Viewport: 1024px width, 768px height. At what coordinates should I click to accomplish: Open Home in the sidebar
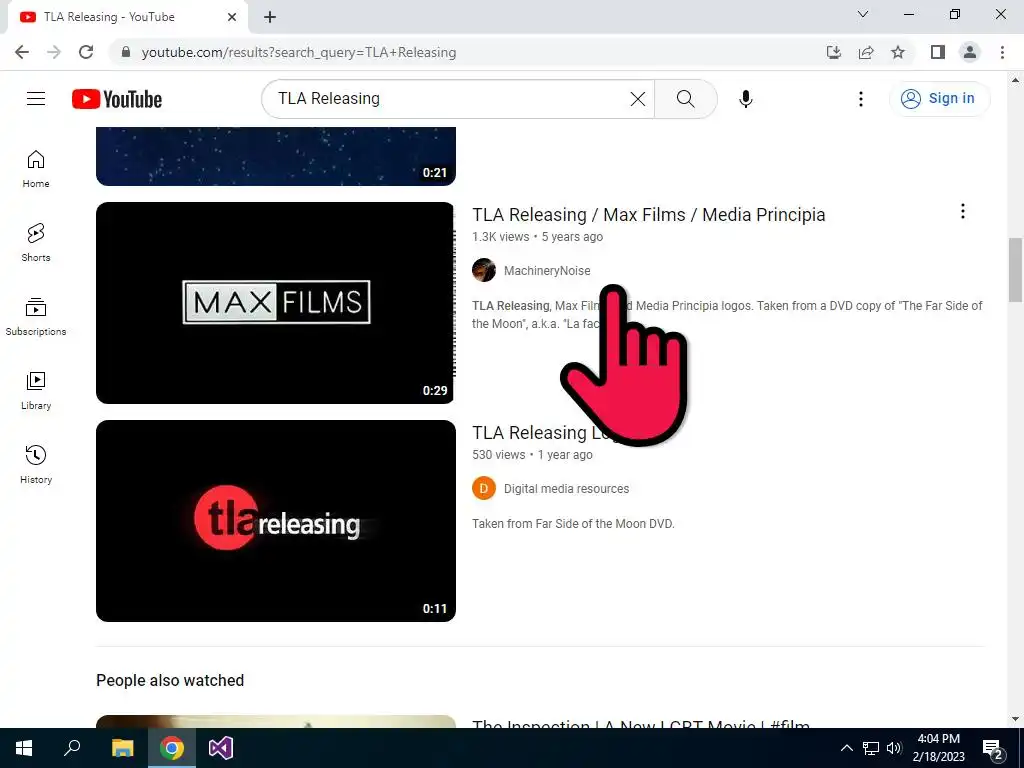(36, 168)
